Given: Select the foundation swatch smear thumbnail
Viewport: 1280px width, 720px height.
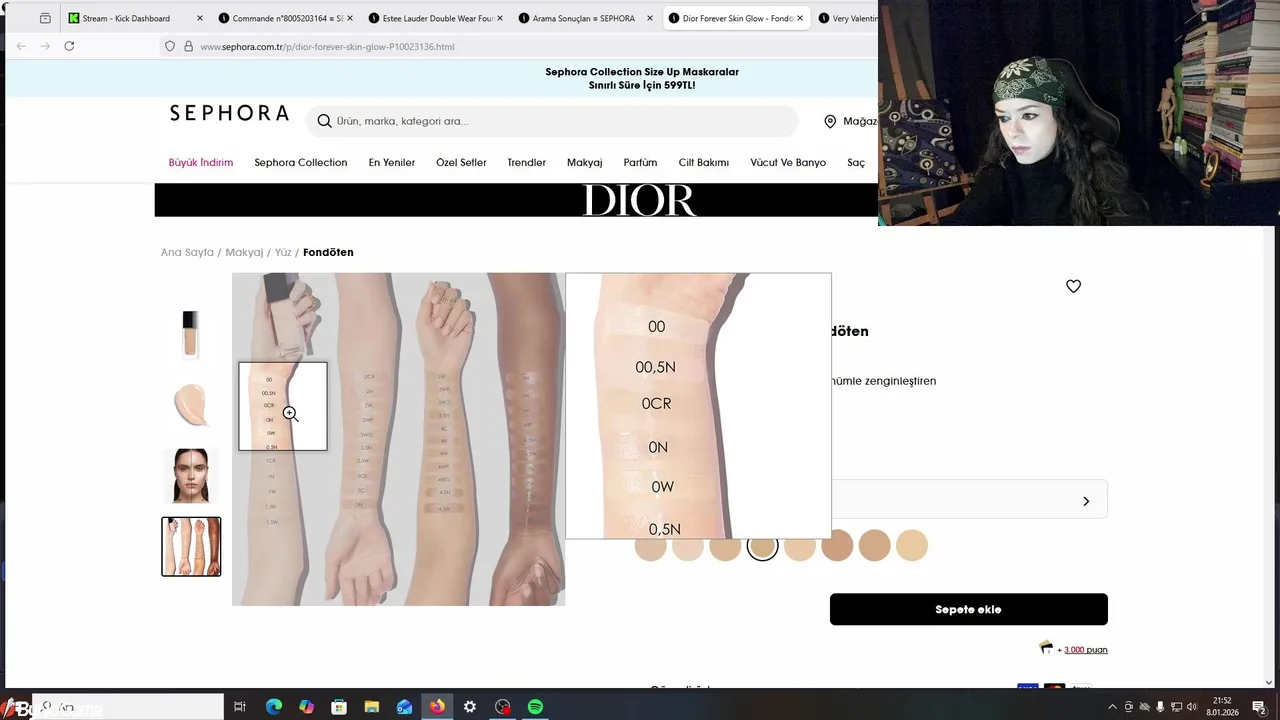Looking at the screenshot, I should [x=191, y=405].
